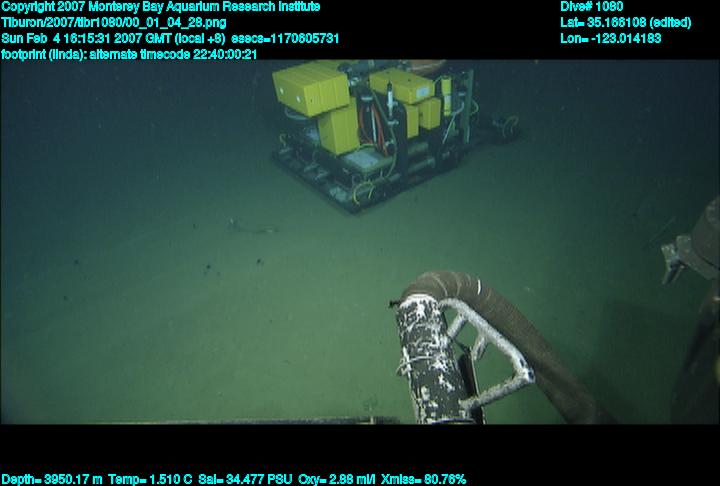The image size is (720, 486).
Task: Click the file path 'Tiburon/2007/tibr1080/00_01_04_28.png'
Action: [113, 23]
